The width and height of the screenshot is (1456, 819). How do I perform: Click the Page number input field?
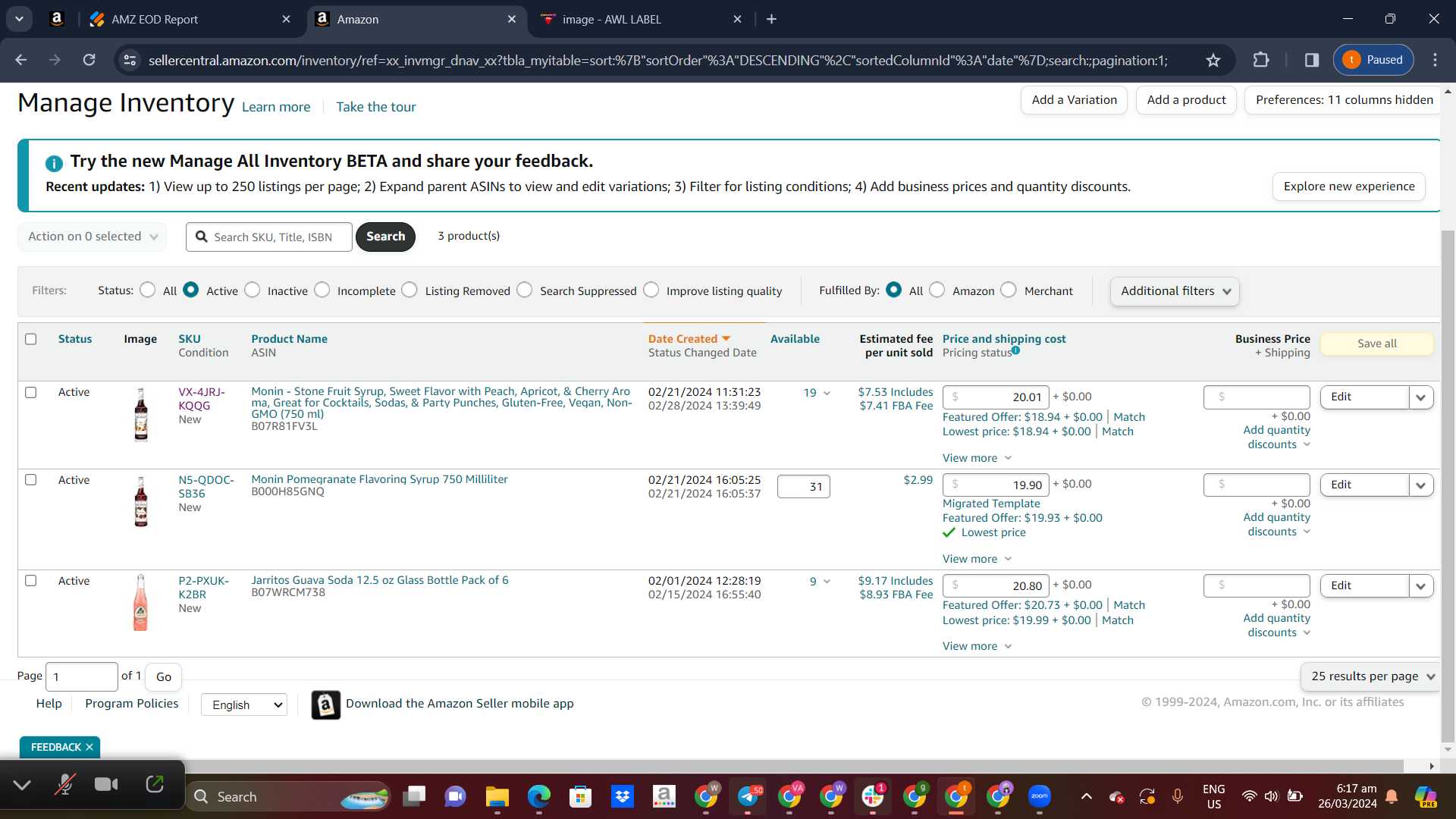[x=82, y=676]
